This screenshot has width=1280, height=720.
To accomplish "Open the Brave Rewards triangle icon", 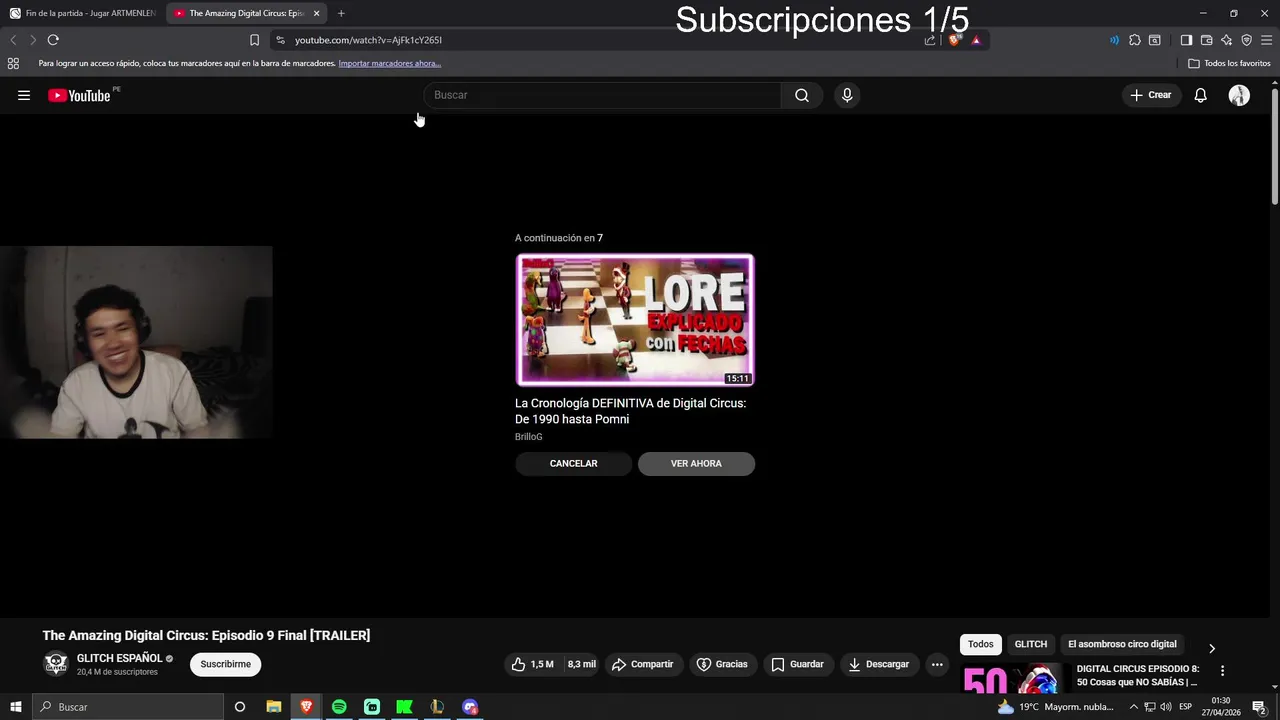I will pos(976,40).
